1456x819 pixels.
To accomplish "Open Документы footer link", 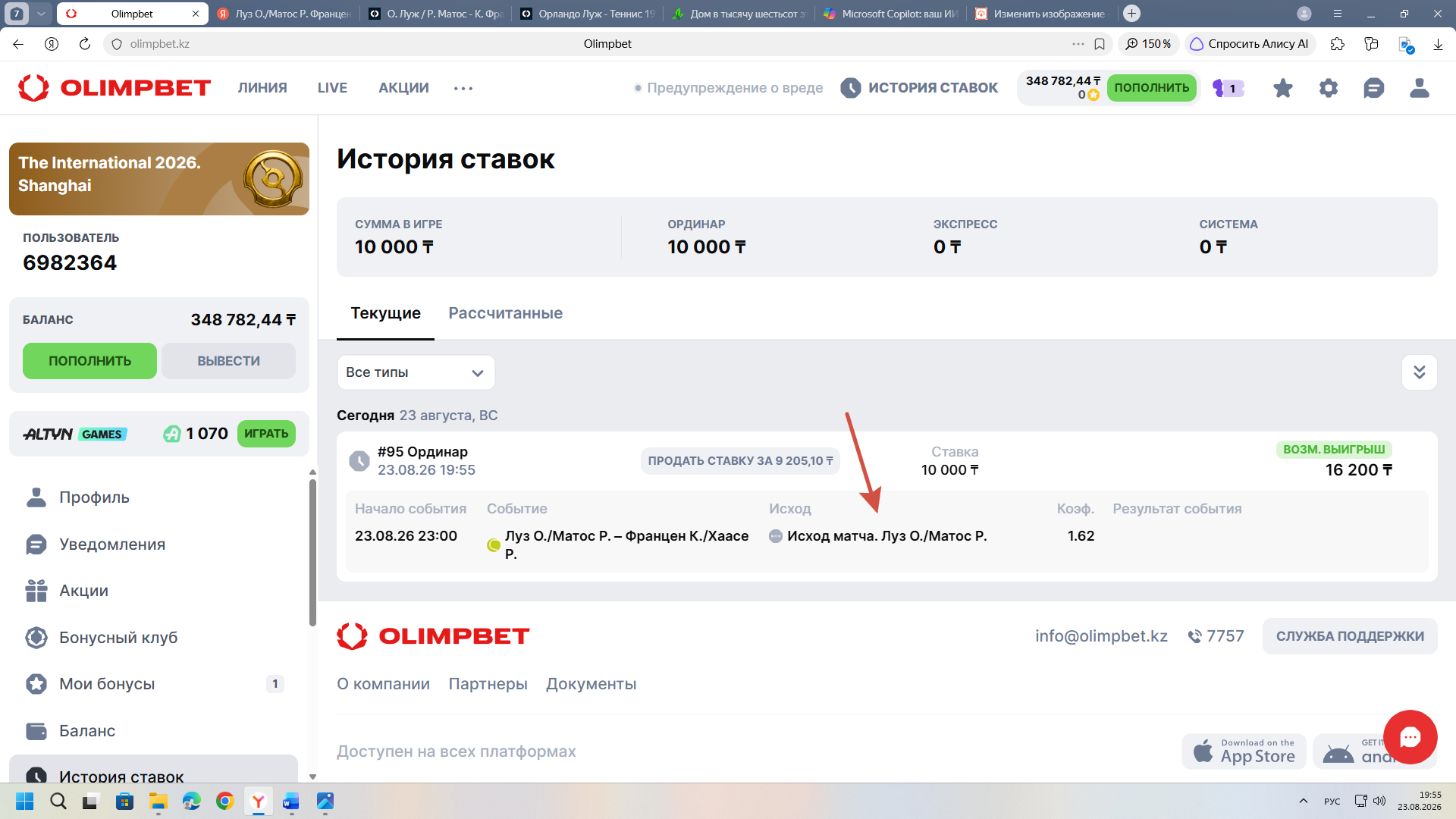I will point(591,684).
